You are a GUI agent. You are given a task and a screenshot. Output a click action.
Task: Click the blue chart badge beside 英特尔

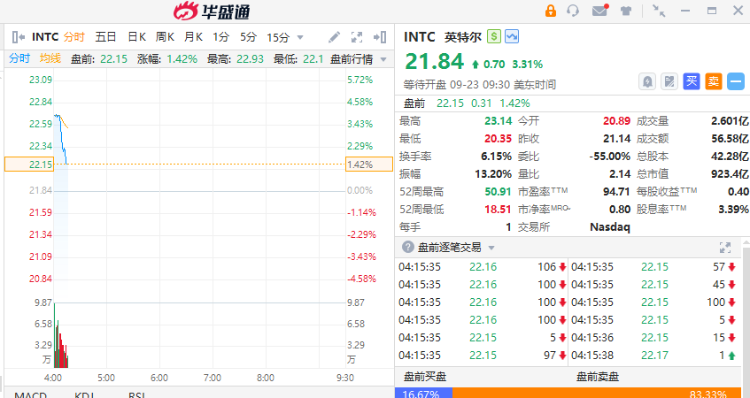pos(512,36)
